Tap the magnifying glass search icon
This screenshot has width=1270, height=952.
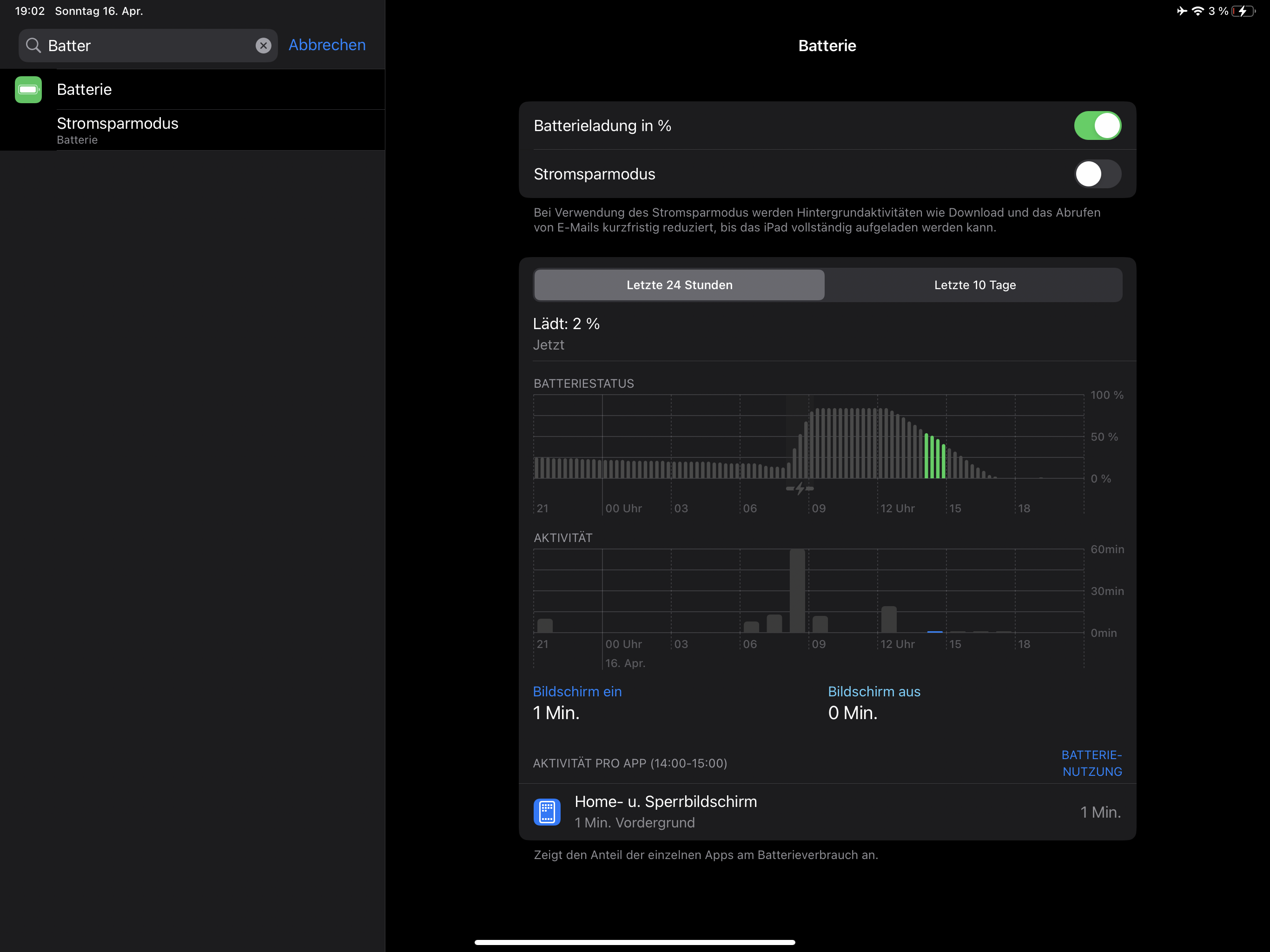[x=34, y=46]
